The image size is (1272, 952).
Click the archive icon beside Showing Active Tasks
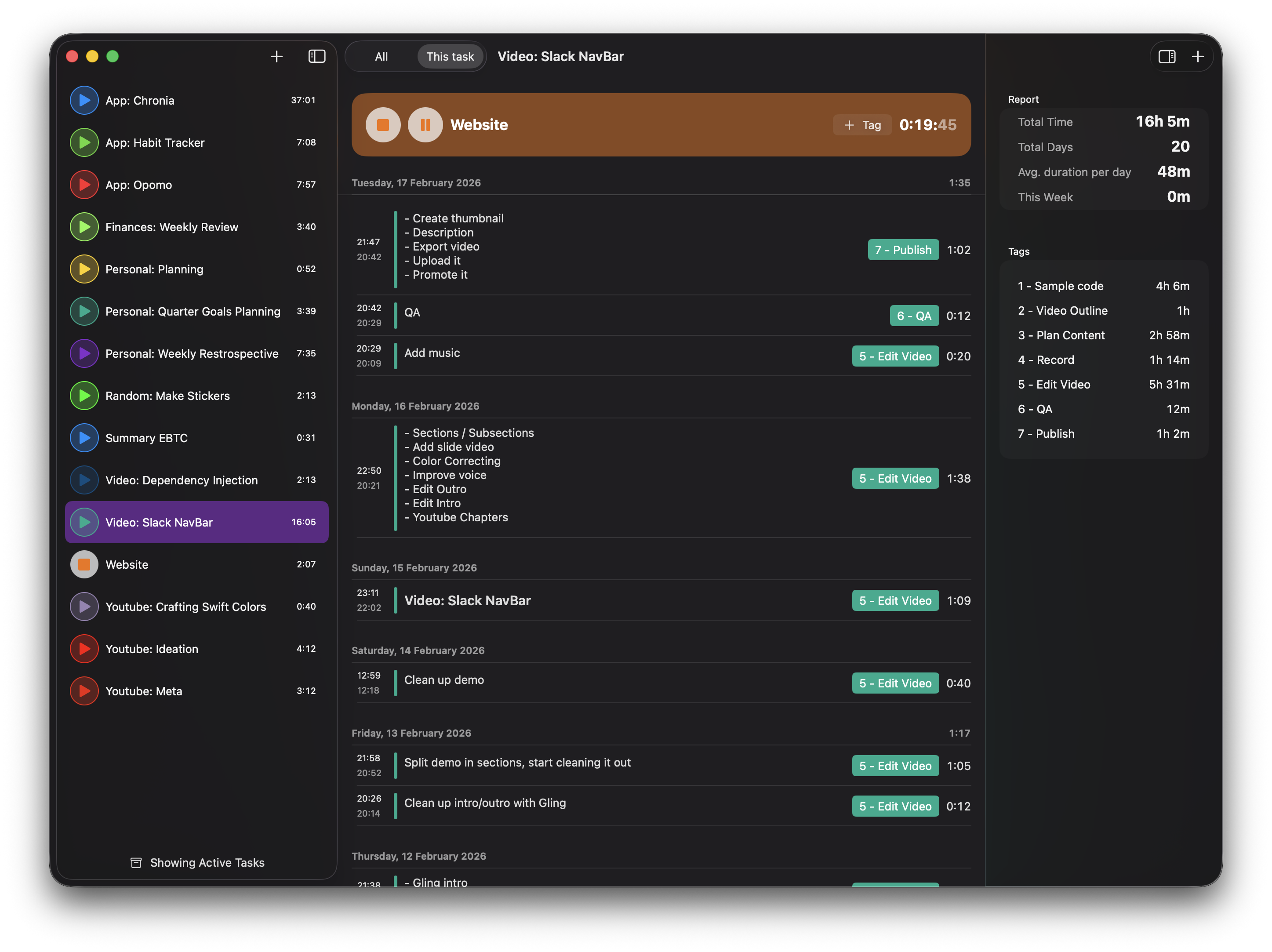tap(136, 862)
